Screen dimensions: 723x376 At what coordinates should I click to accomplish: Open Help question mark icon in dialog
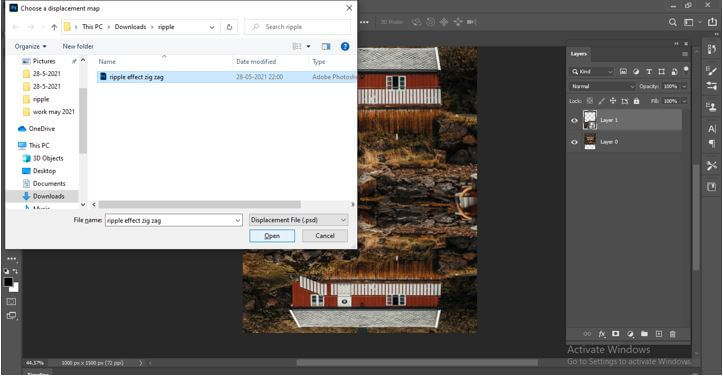point(345,47)
